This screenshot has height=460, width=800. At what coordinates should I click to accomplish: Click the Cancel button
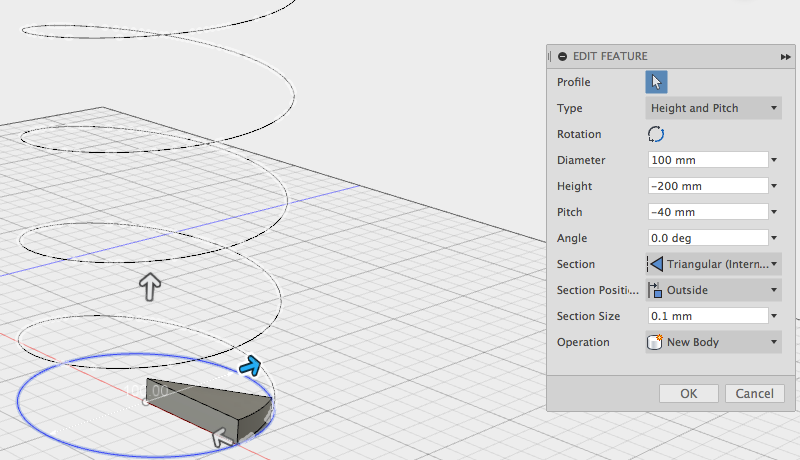coord(755,394)
